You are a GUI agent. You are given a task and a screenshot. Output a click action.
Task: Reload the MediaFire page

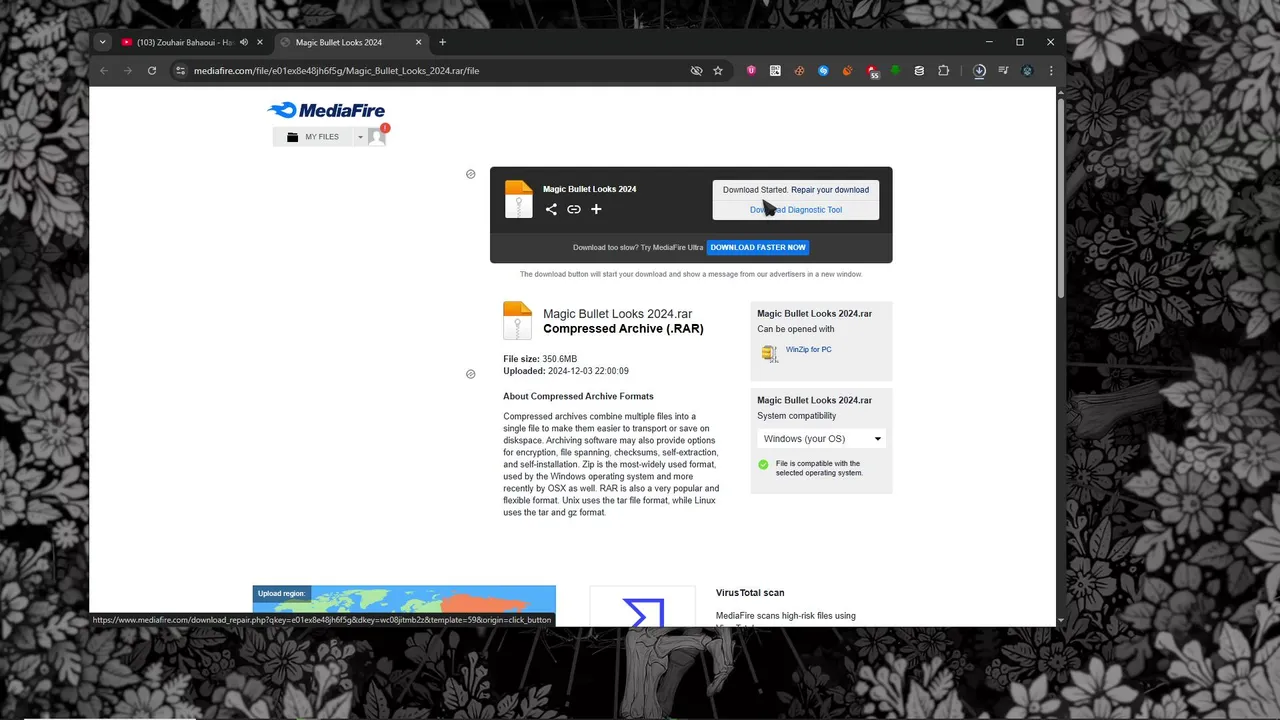[152, 71]
